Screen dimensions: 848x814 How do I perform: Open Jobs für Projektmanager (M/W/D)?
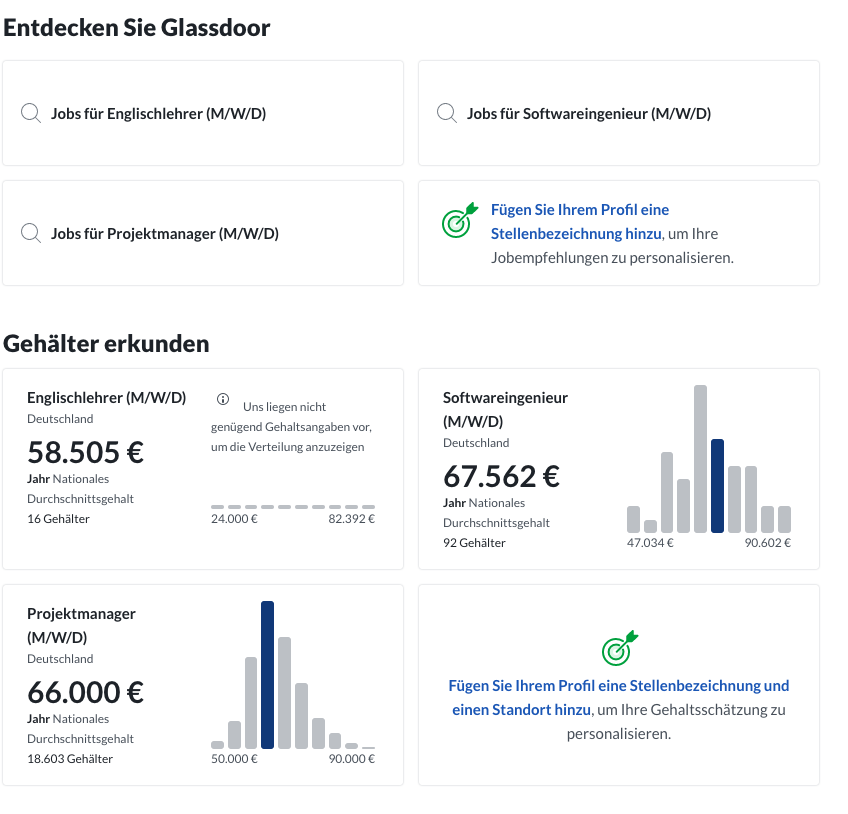point(165,234)
